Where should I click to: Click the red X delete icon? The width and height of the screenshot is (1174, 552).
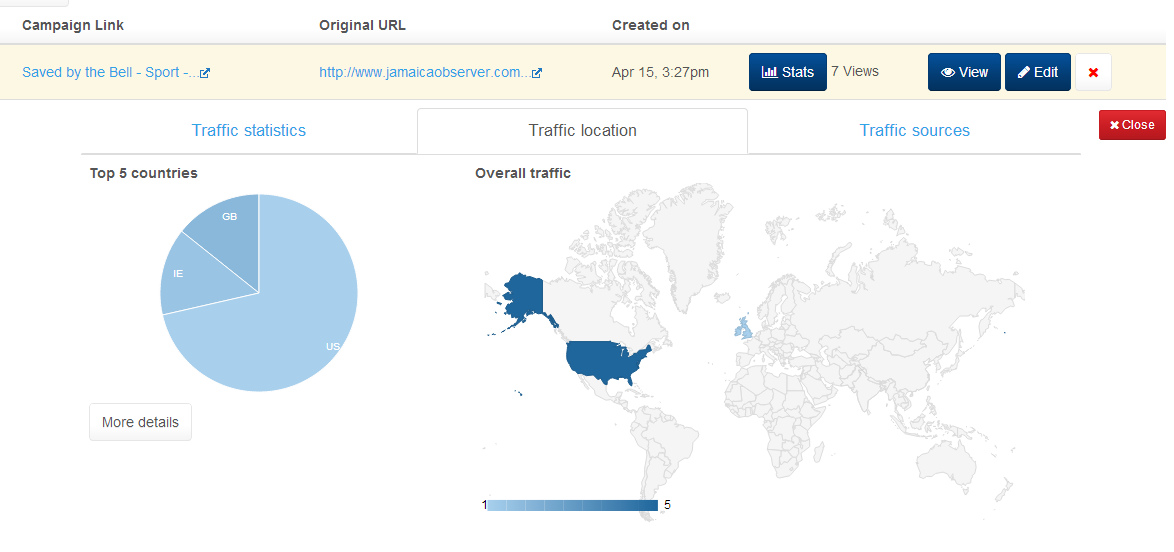click(1093, 73)
